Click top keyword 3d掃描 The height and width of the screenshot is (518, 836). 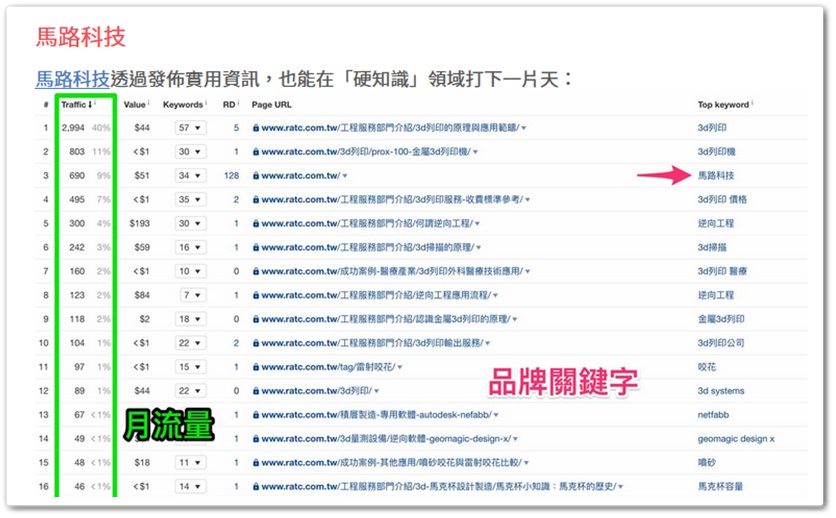click(x=712, y=248)
